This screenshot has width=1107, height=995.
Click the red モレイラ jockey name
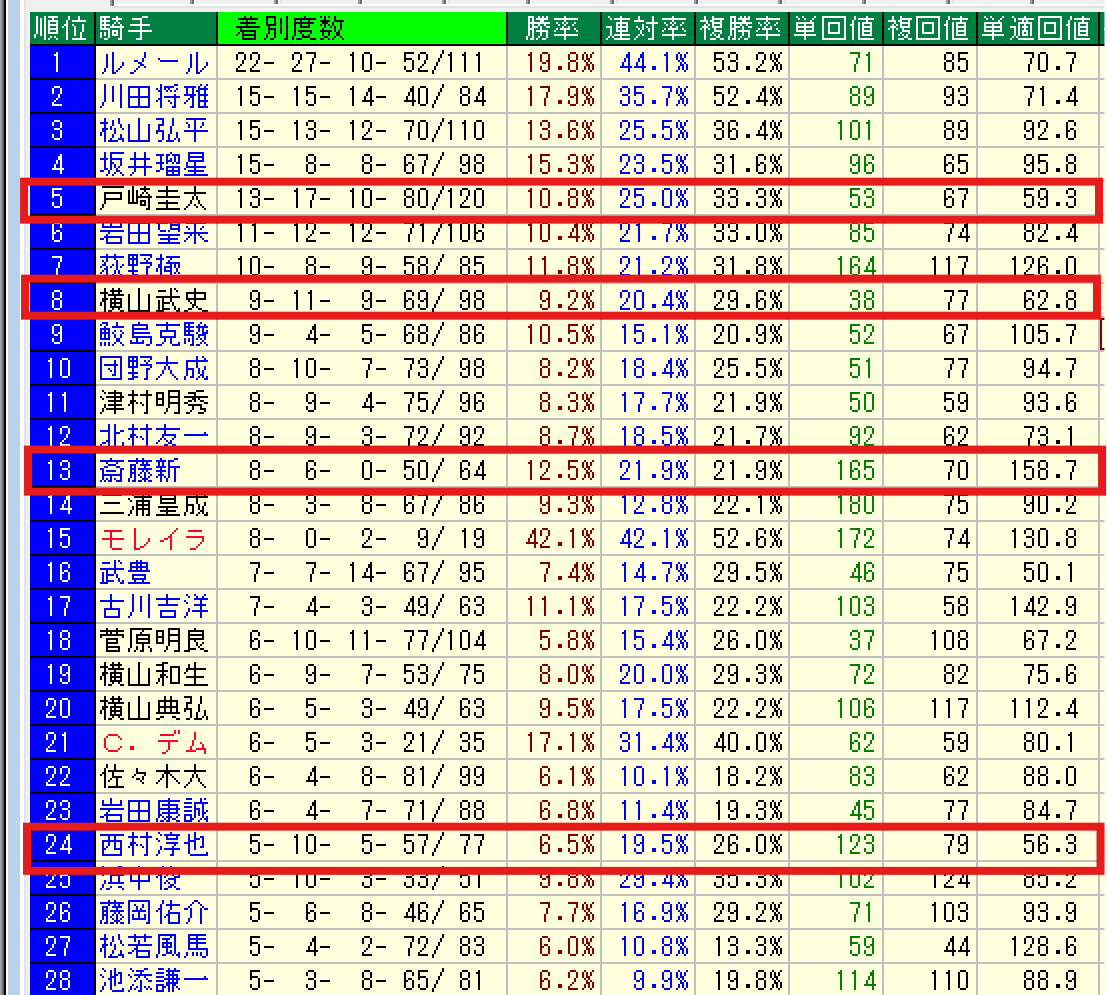[154, 539]
